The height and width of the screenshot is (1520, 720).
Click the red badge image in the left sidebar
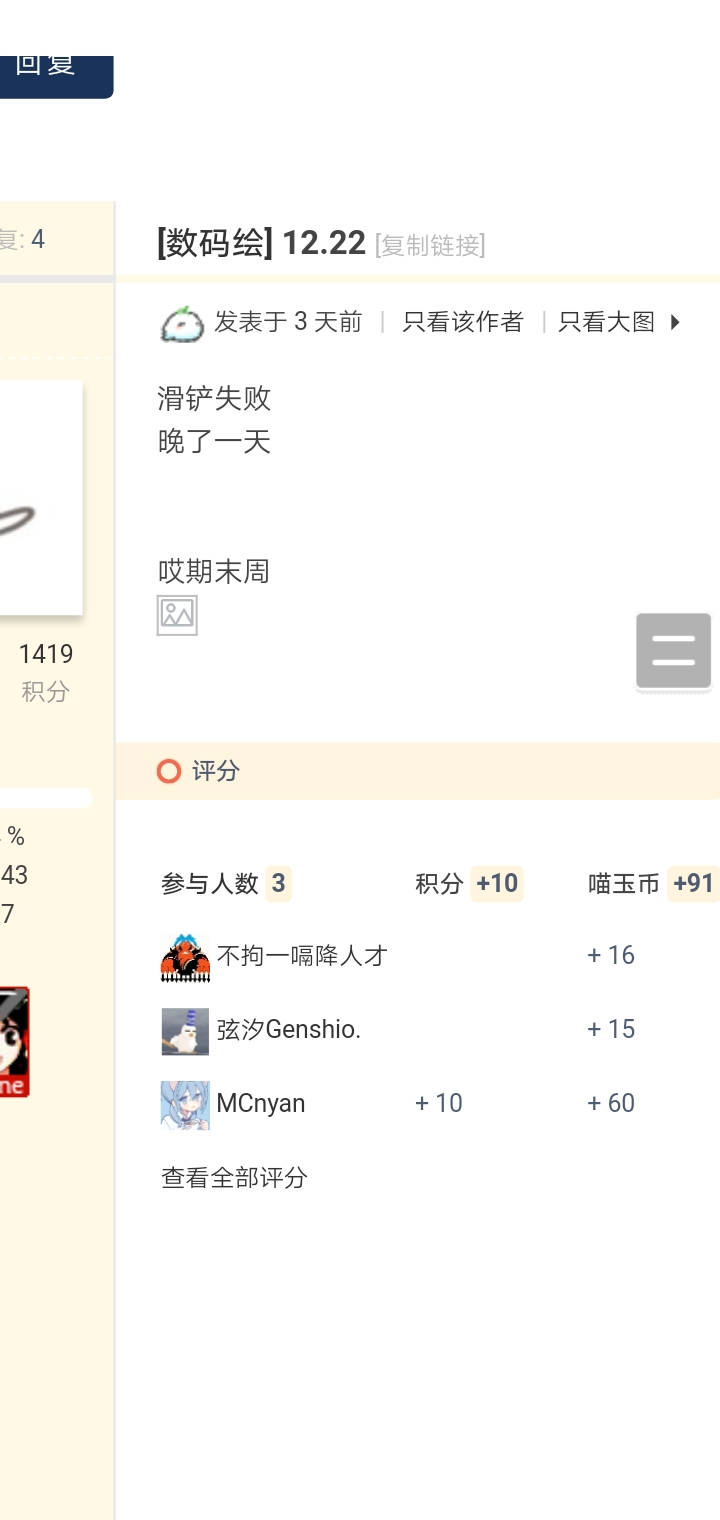point(14,1042)
